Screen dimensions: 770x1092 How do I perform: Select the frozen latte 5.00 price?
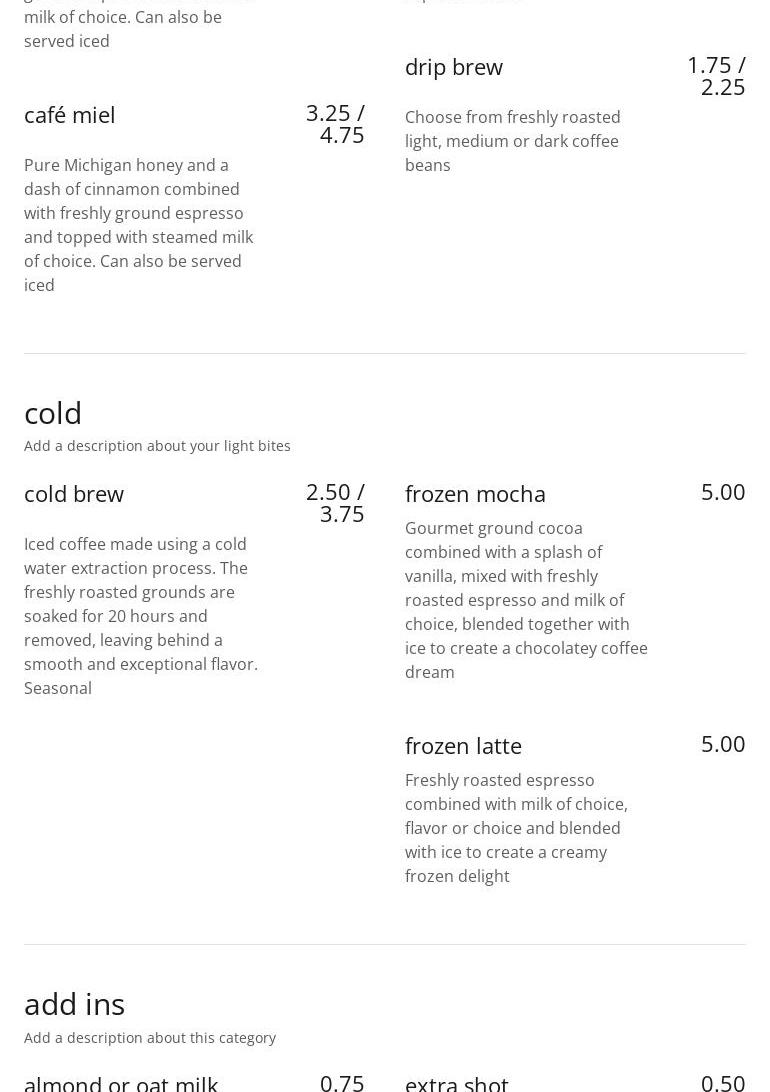tap(723, 744)
